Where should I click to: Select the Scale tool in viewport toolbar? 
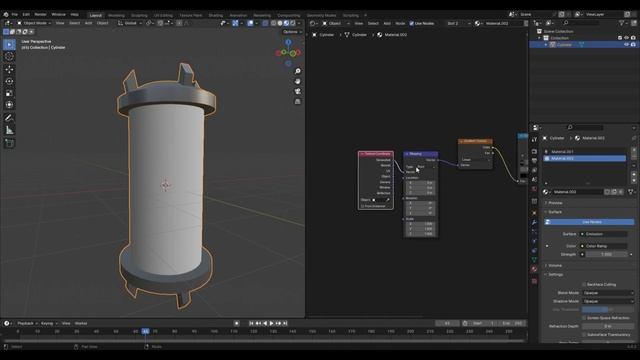click(9, 93)
